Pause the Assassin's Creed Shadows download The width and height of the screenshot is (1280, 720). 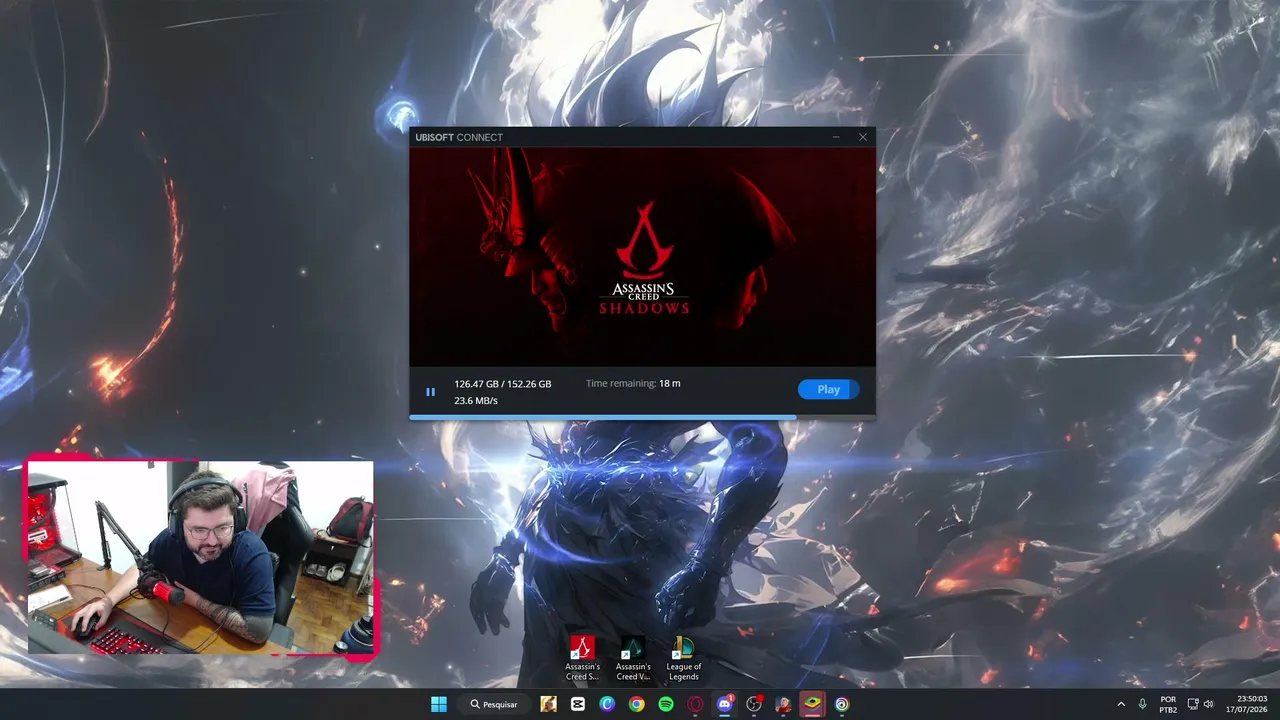pos(430,392)
